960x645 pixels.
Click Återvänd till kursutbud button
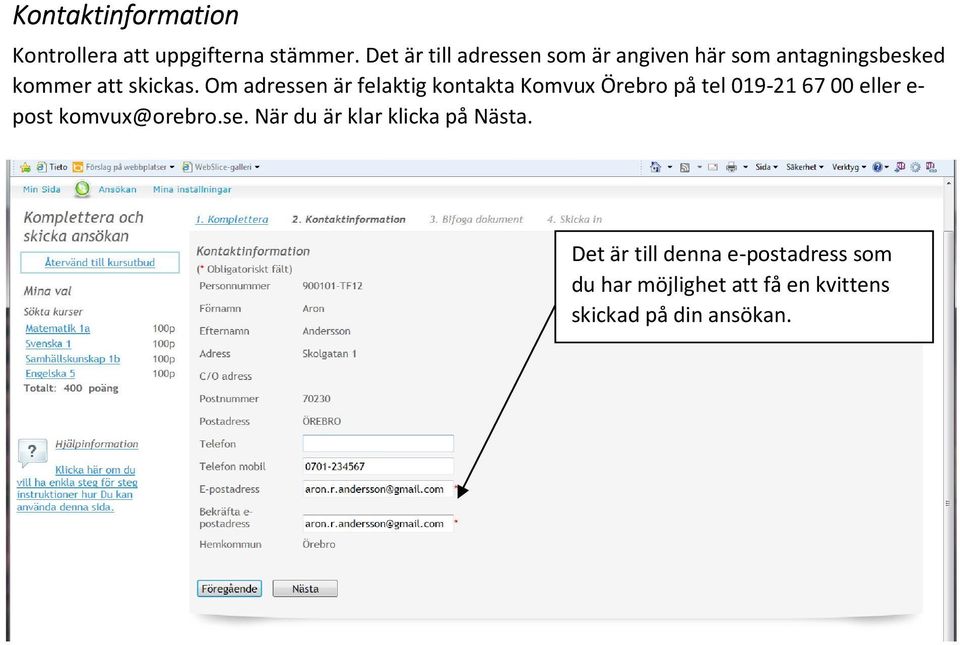point(100,263)
